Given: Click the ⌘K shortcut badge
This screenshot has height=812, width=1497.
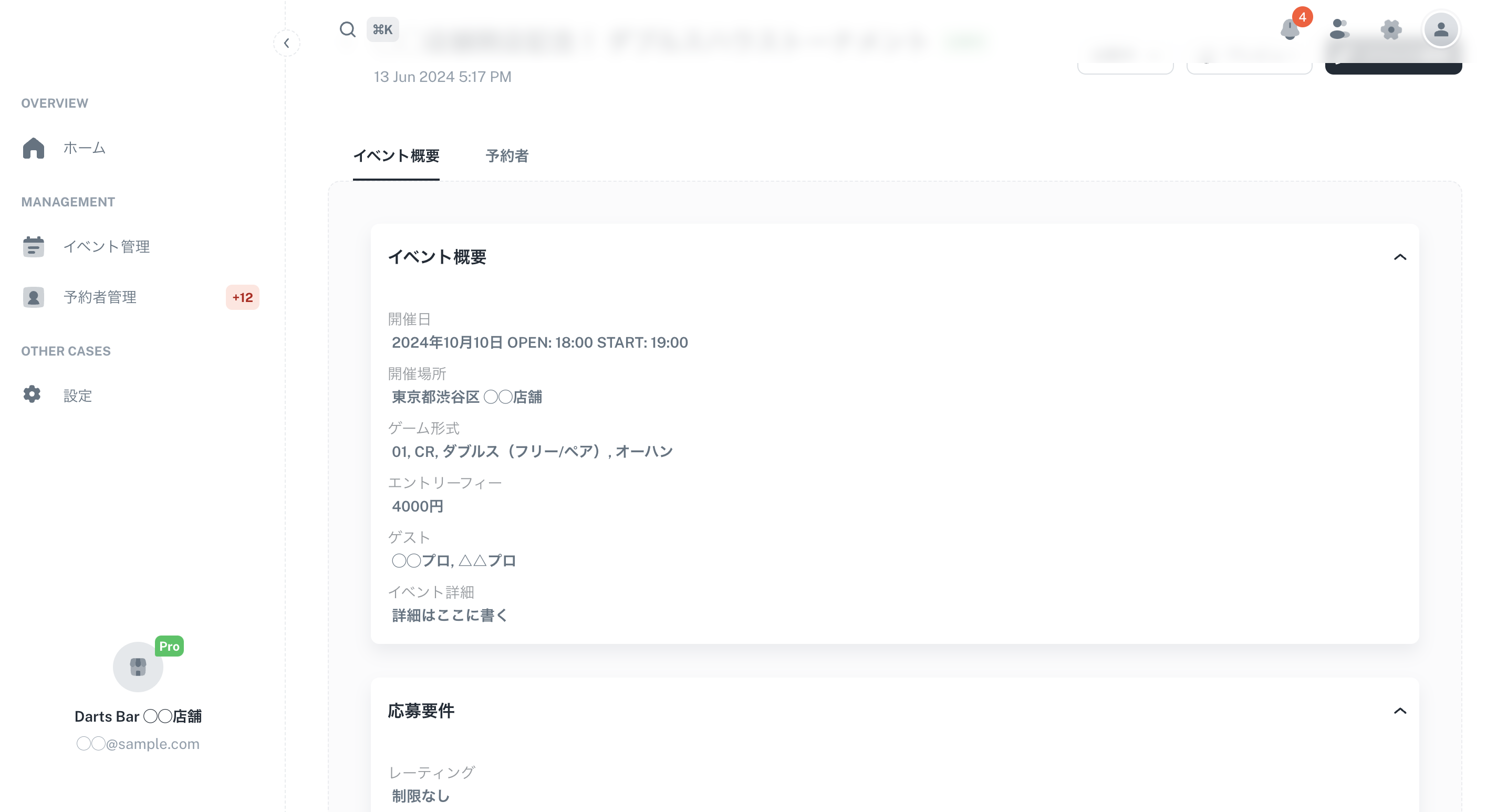Looking at the screenshot, I should coord(382,29).
